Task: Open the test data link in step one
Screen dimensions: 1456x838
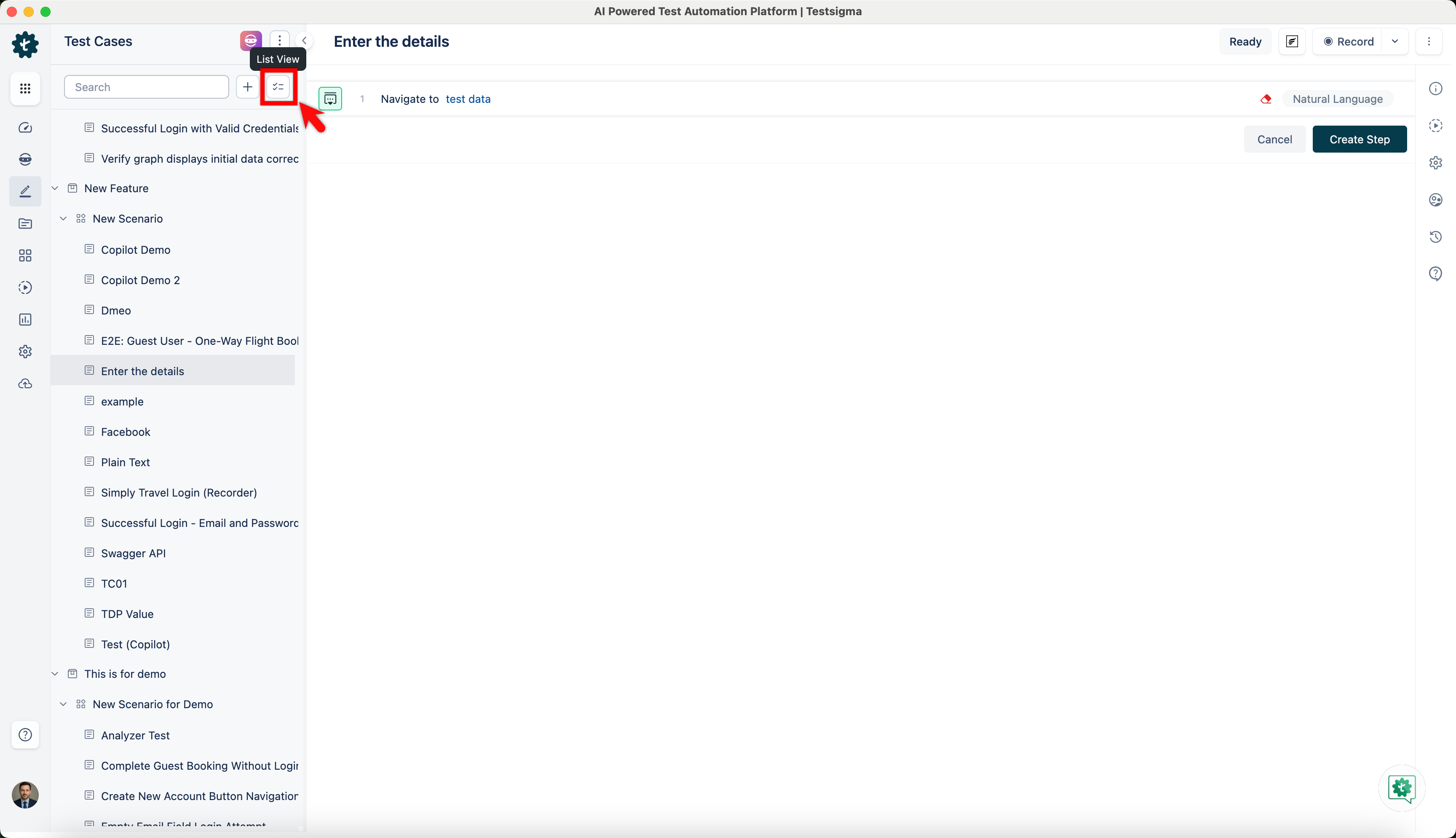Action: click(468, 98)
